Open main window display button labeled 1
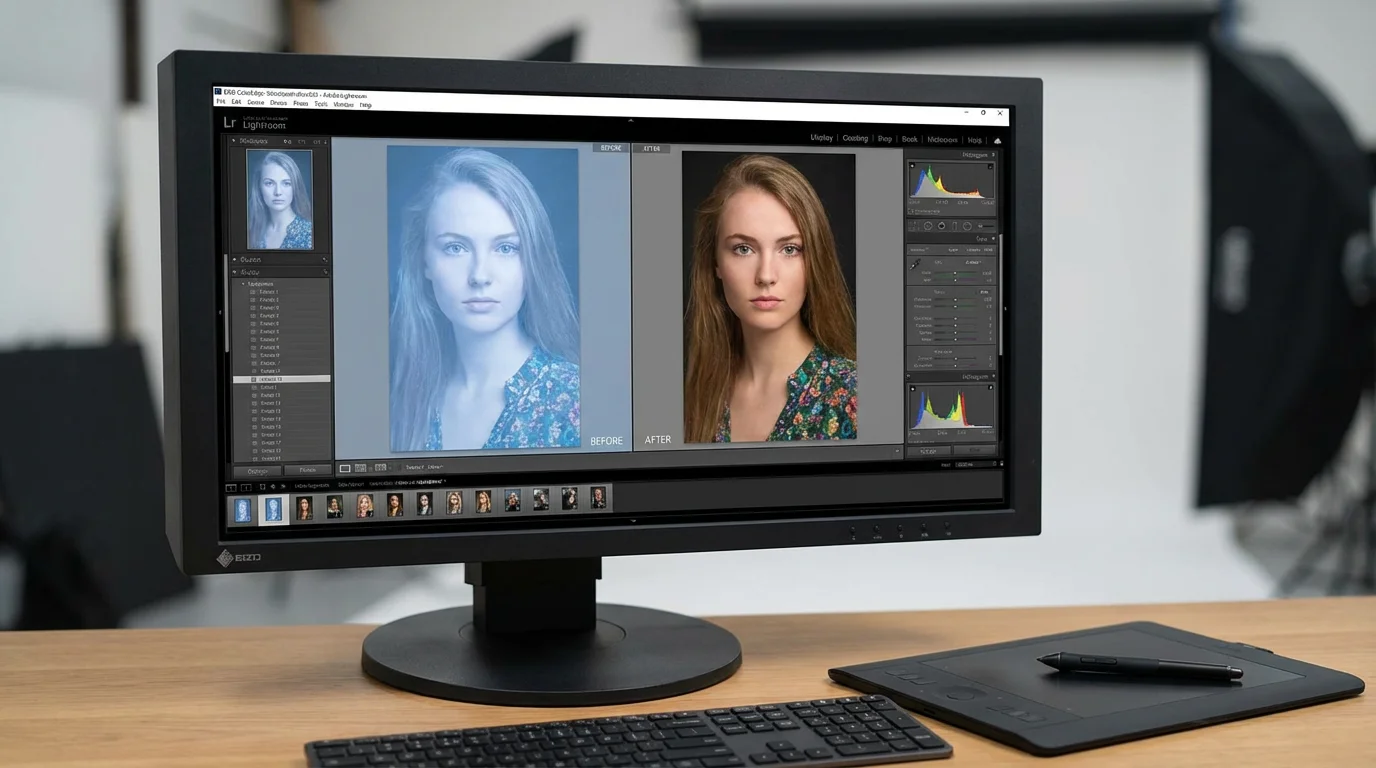Viewport: 1376px width, 768px height. click(x=231, y=488)
